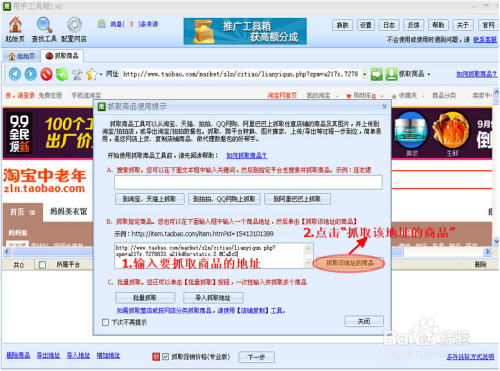
Task: Tick the select-all checkbox beside 所属平台
Action: (x=42, y=265)
